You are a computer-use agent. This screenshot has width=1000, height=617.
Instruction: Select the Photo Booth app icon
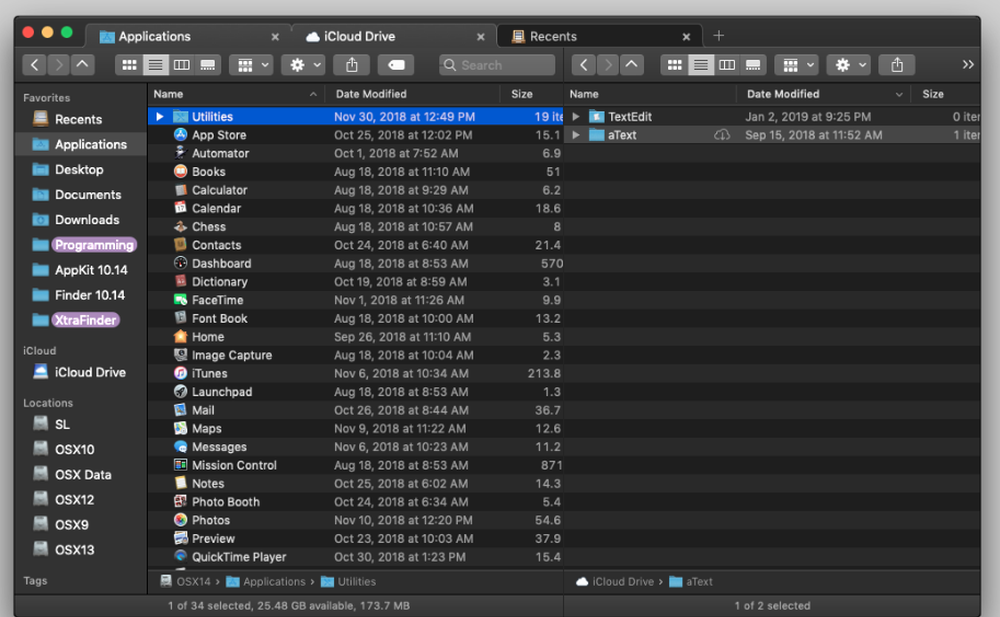coord(180,502)
